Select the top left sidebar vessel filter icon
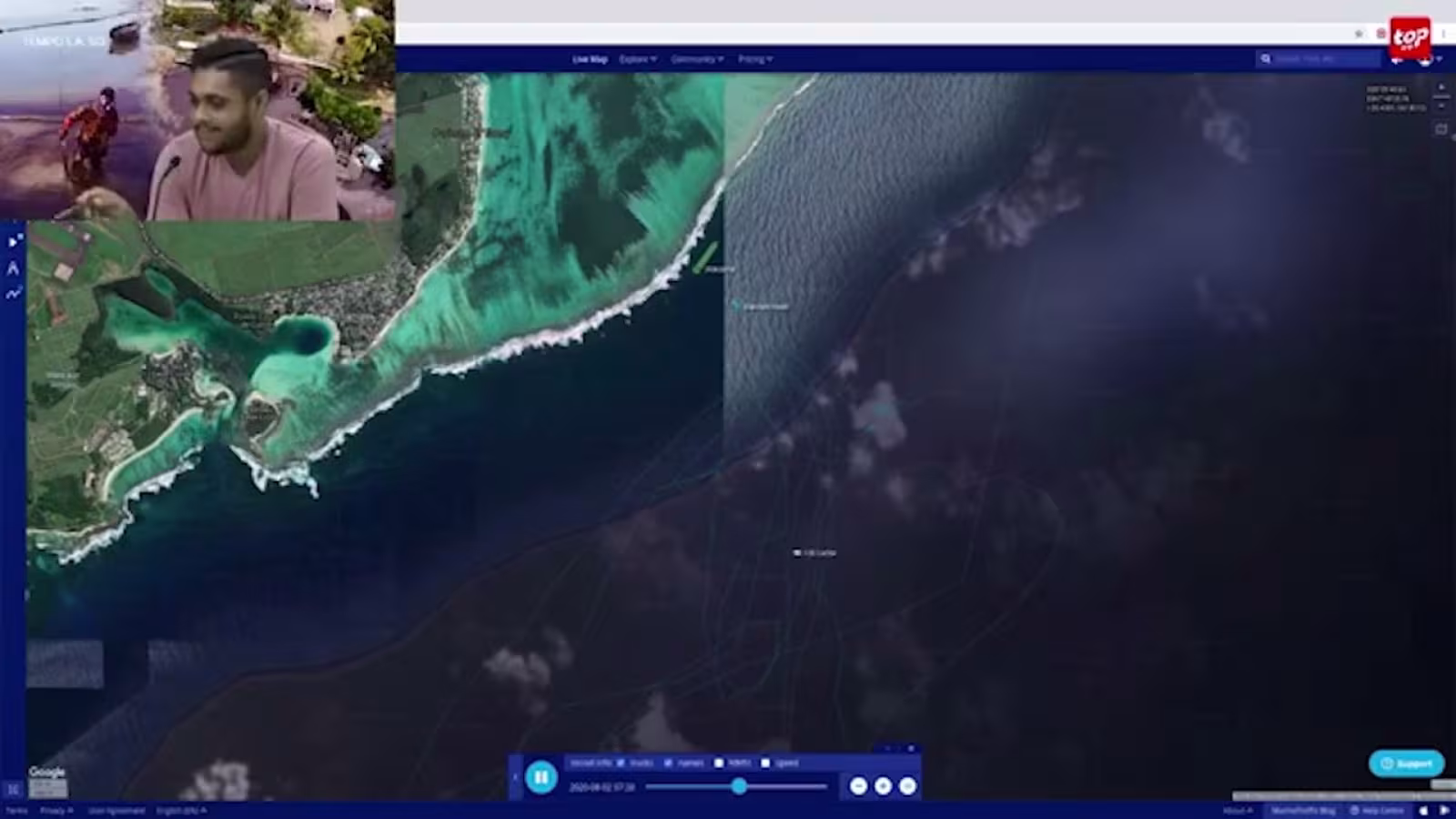 [x=14, y=241]
